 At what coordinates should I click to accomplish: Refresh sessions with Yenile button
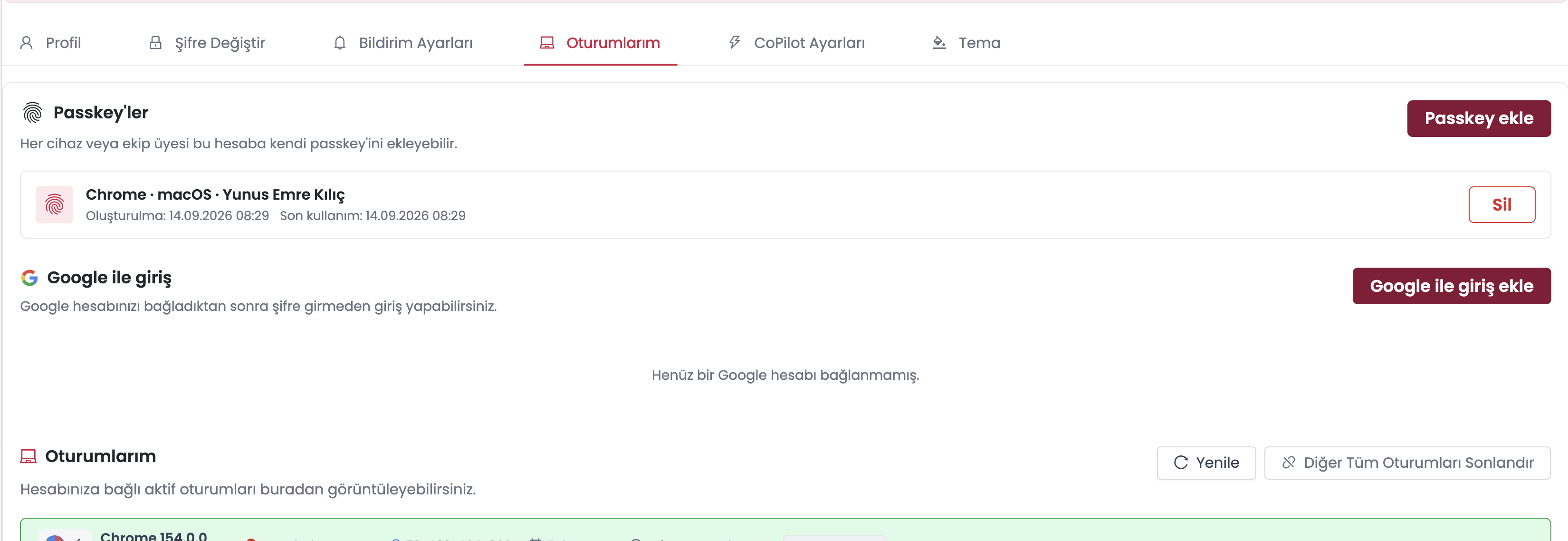(1206, 463)
